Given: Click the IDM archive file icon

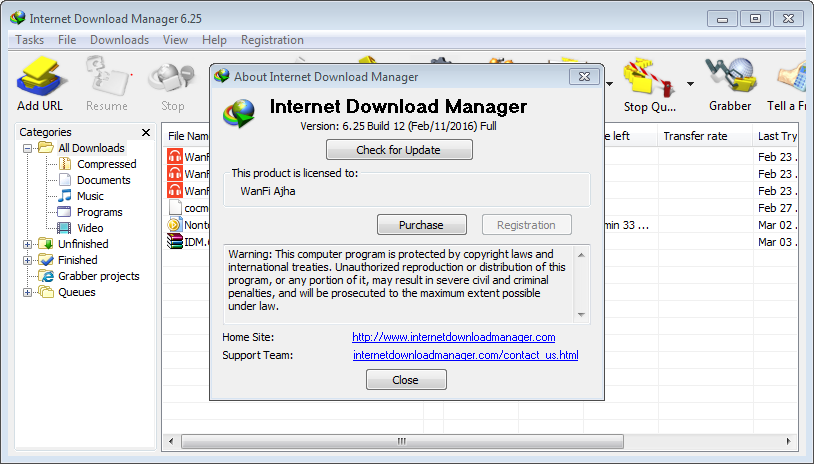Looking at the screenshot, I should pyautogui.click(x=175, y=241).
